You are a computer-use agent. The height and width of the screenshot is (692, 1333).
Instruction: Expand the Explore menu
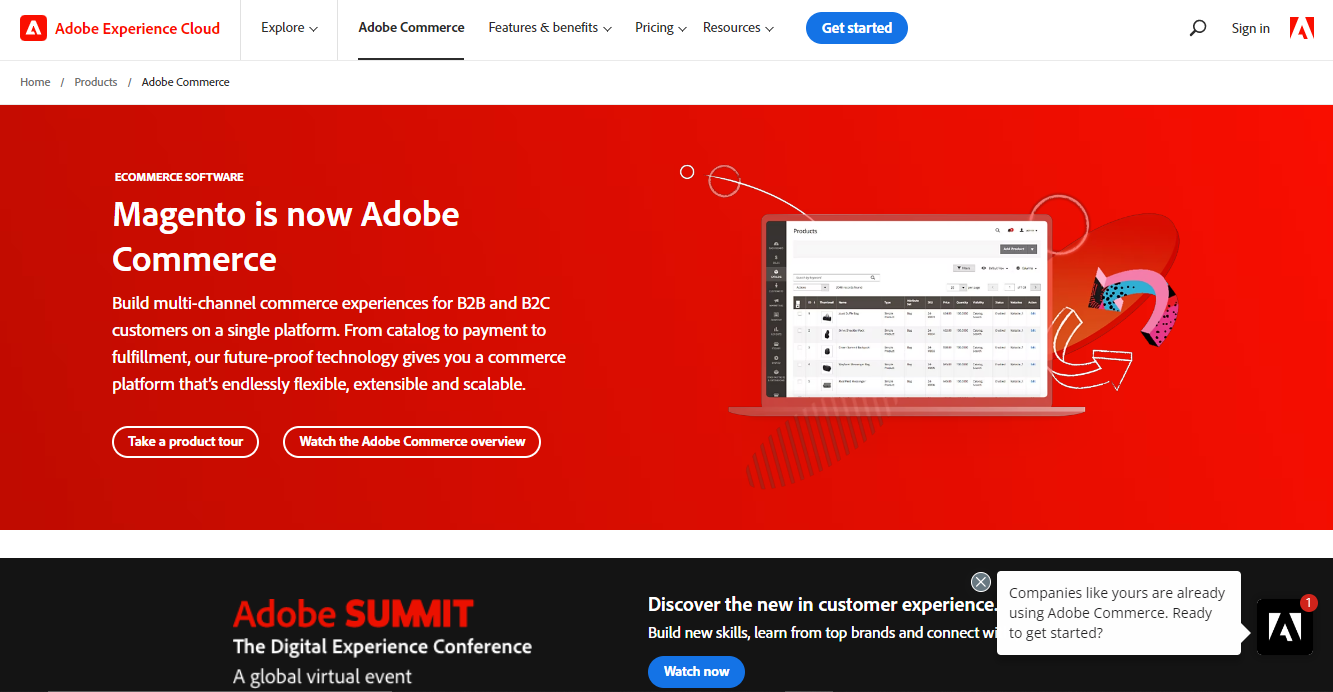click(289, 28)
